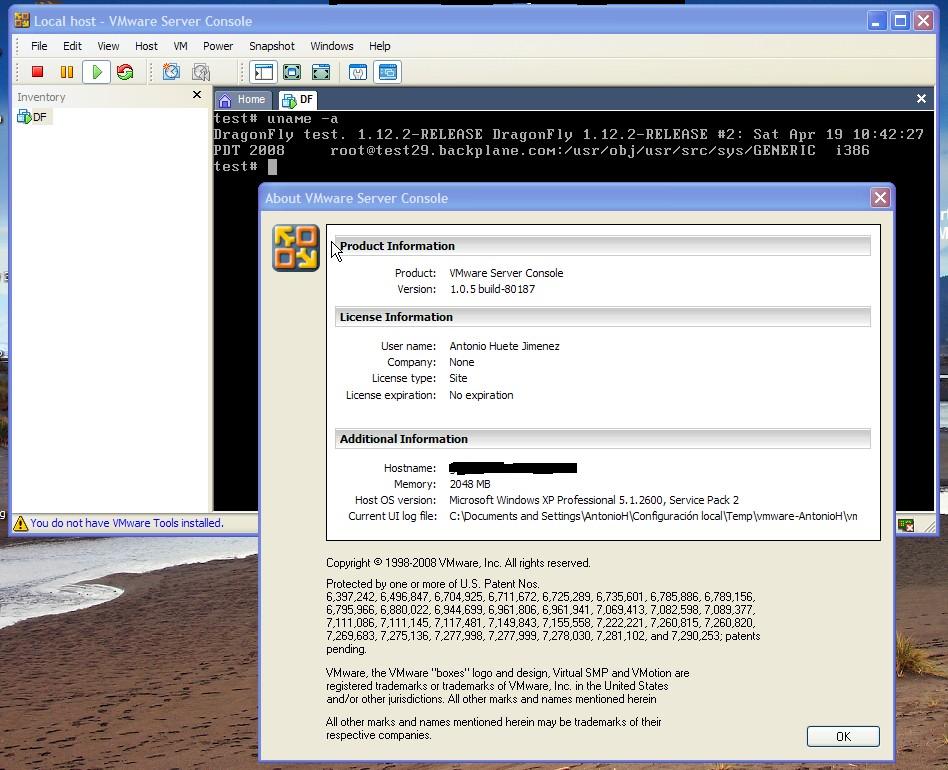Viewport: 948px width, 770px height.
Task: Click the red Power Off button
Action: (38, 72)
